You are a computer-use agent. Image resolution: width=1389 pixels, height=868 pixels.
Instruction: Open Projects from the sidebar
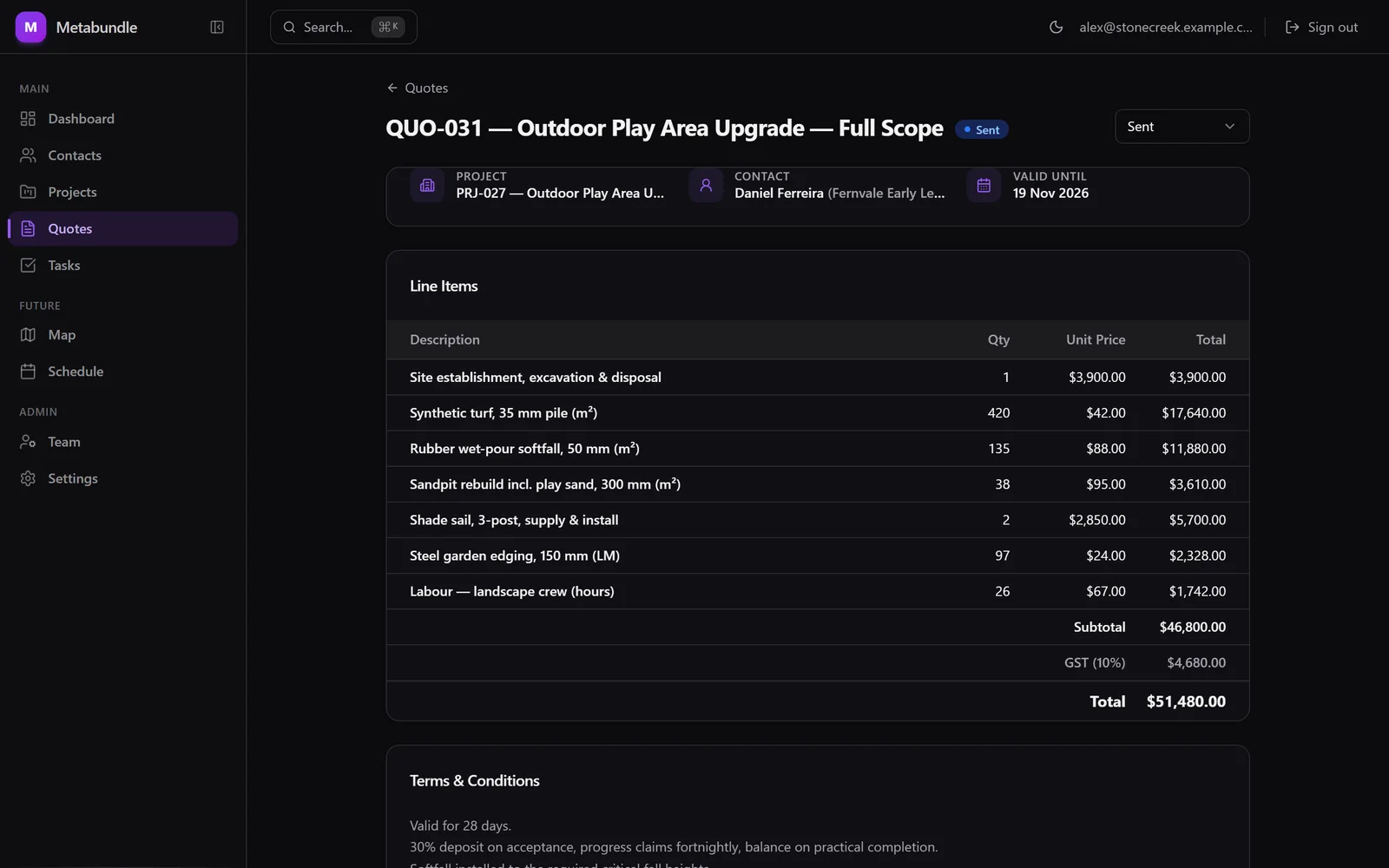pyautogui.click(x=122, y=192)
